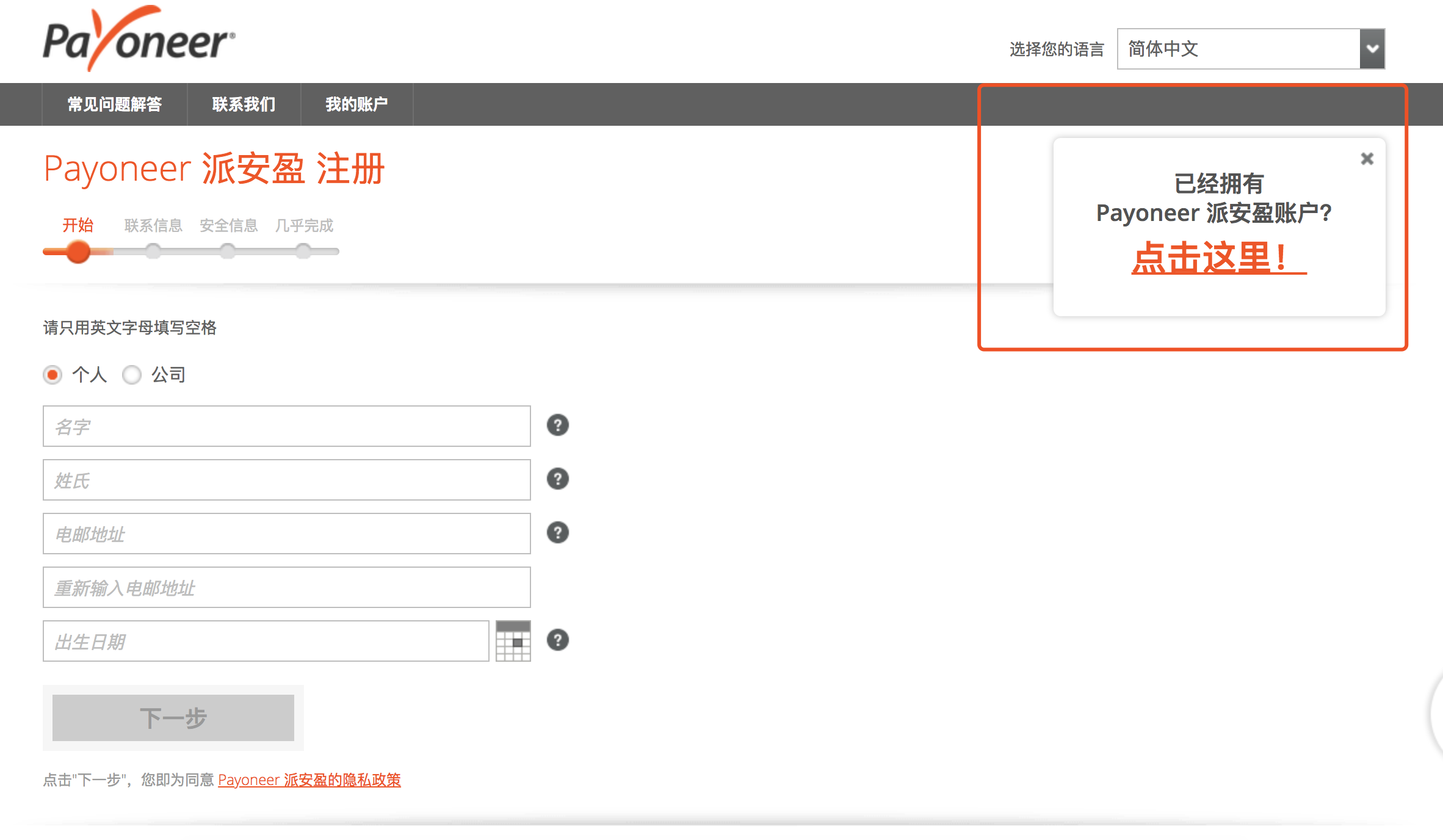
Task: Select the 公司 radio button
Action: 132,375
